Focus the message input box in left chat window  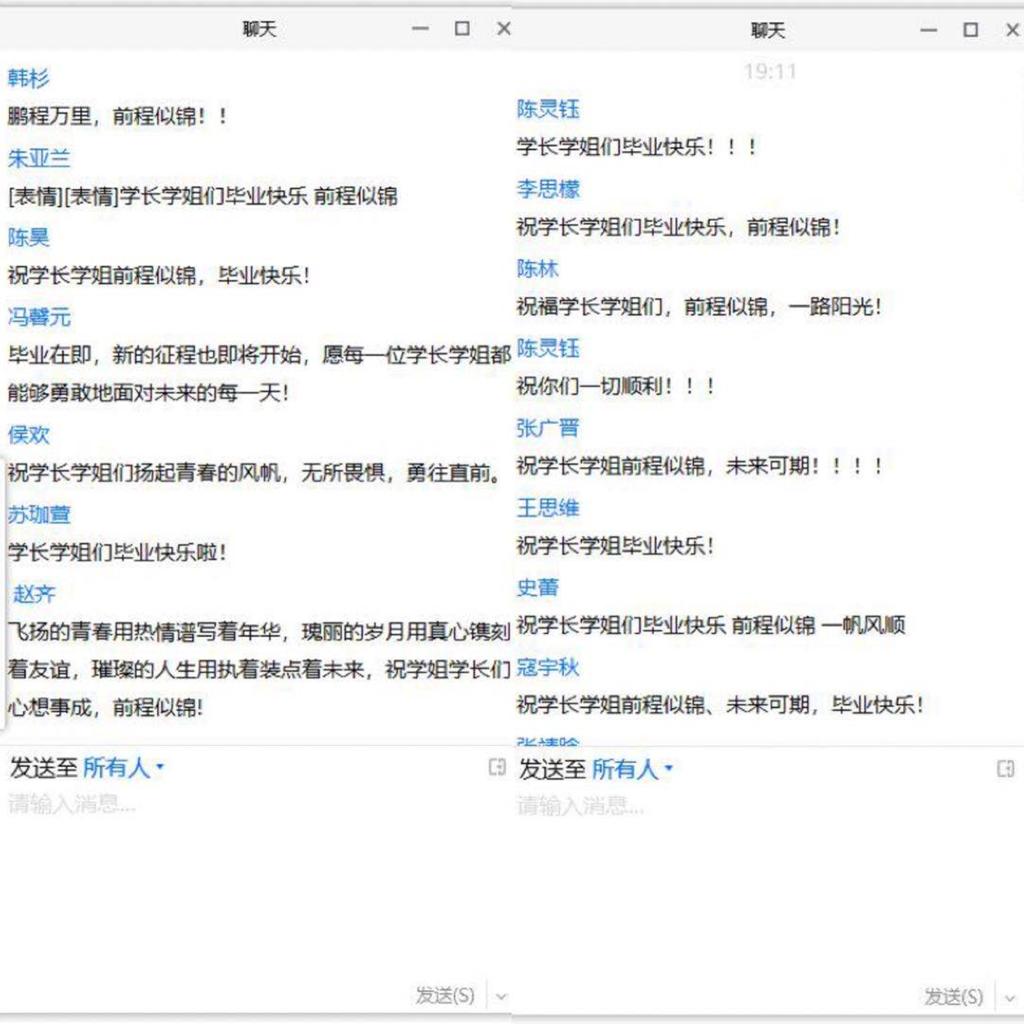pos(255,882)
